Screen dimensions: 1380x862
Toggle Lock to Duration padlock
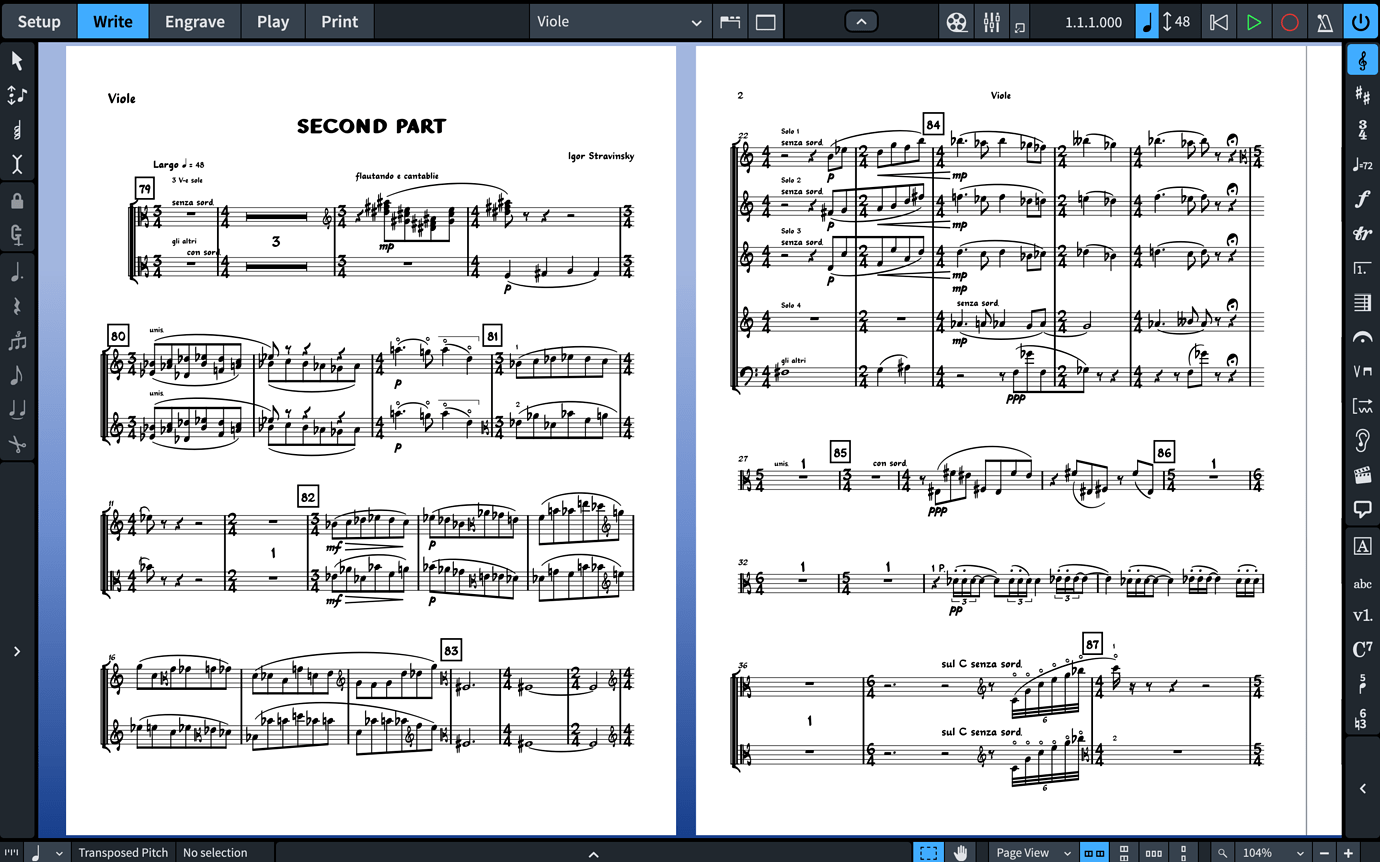(17, 201)
